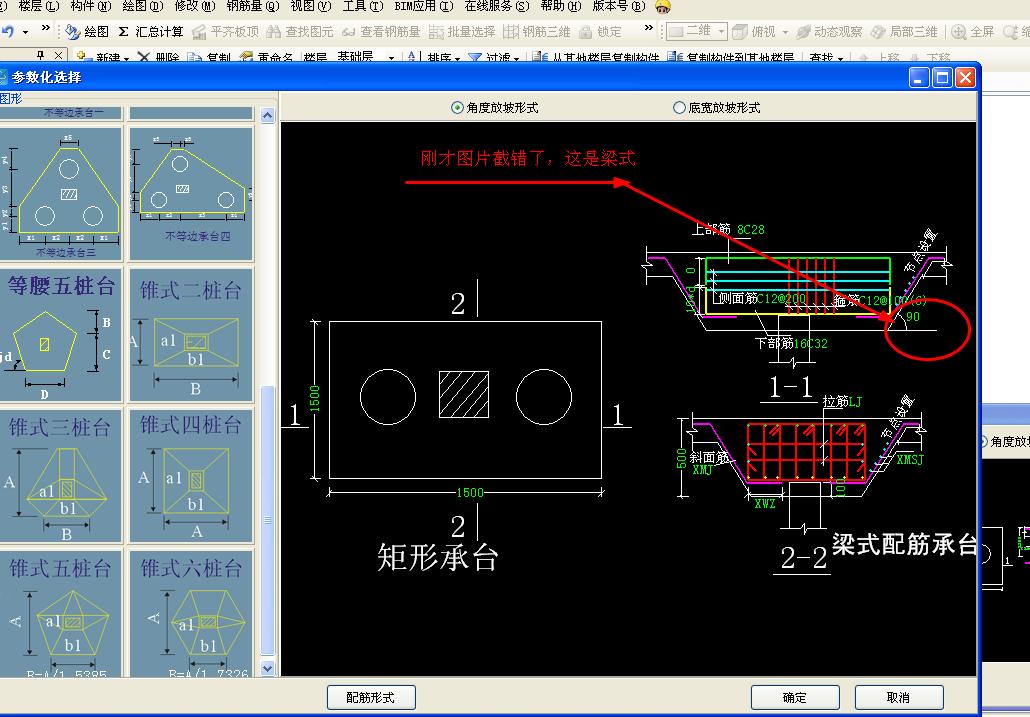
Task: Cancel with the 取消 button
Action: [899, 697]
